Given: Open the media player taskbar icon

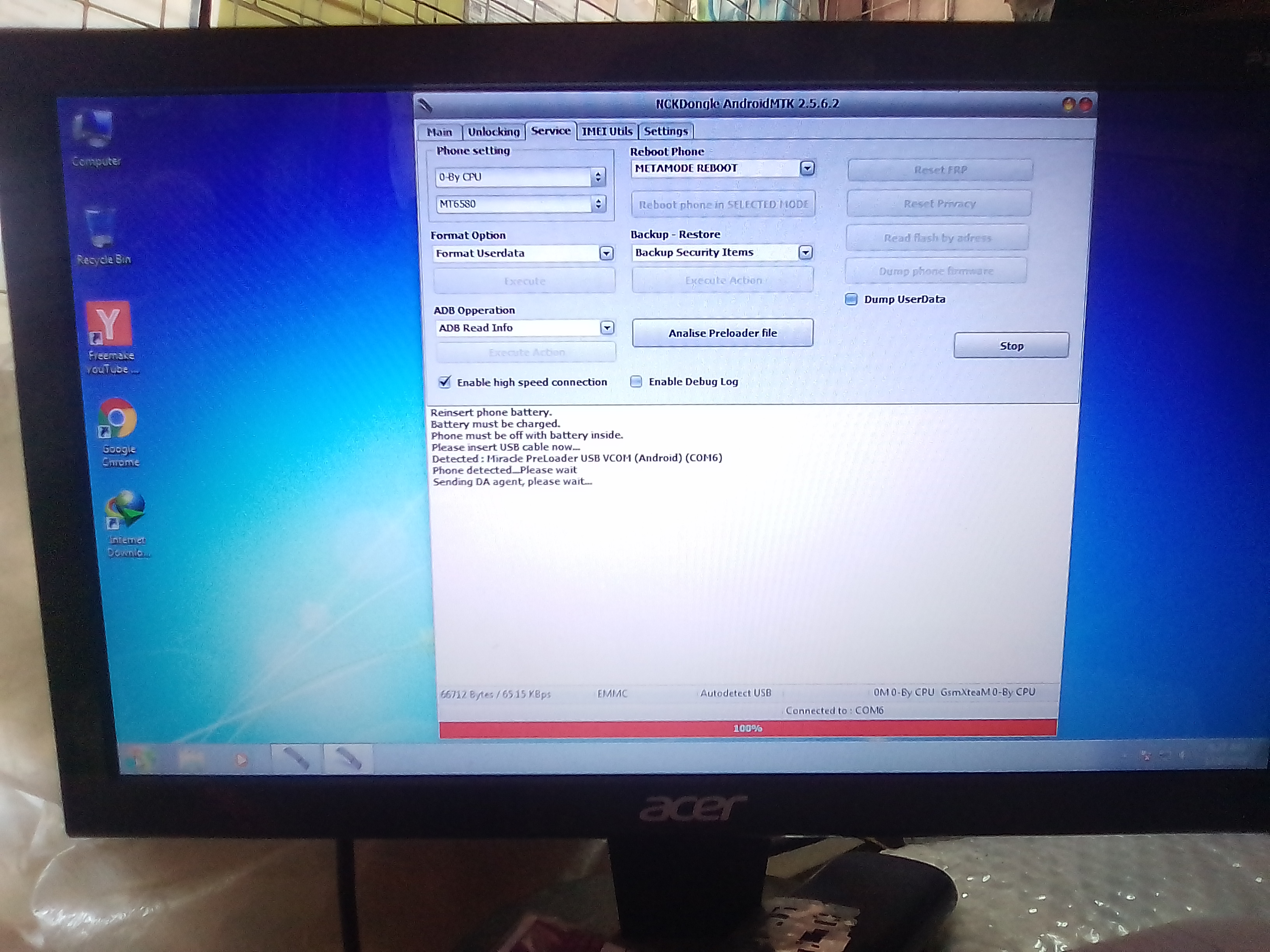Looking at the screenshot, I should [241, 760].
